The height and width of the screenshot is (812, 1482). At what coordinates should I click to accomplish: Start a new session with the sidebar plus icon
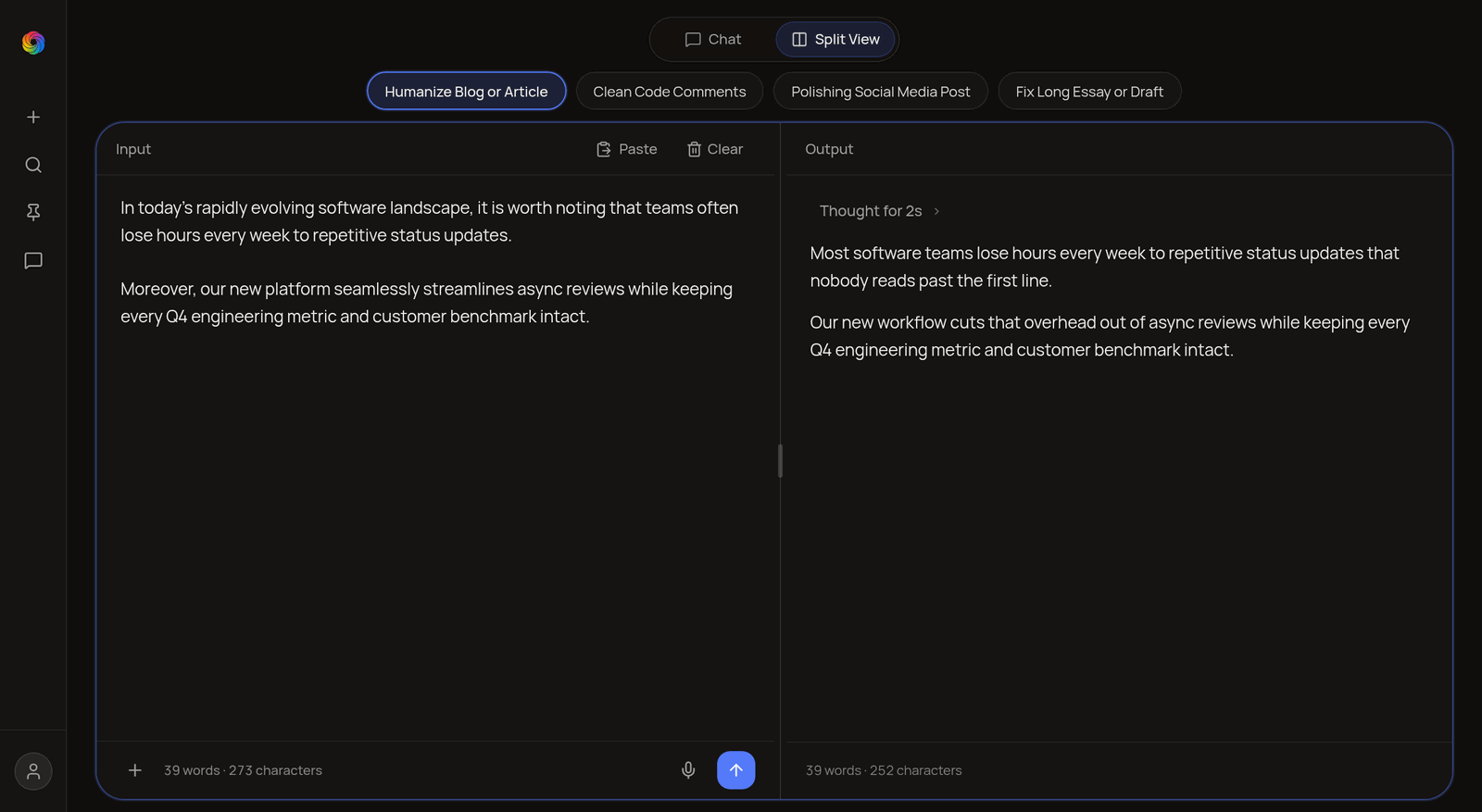coord(33,118)
